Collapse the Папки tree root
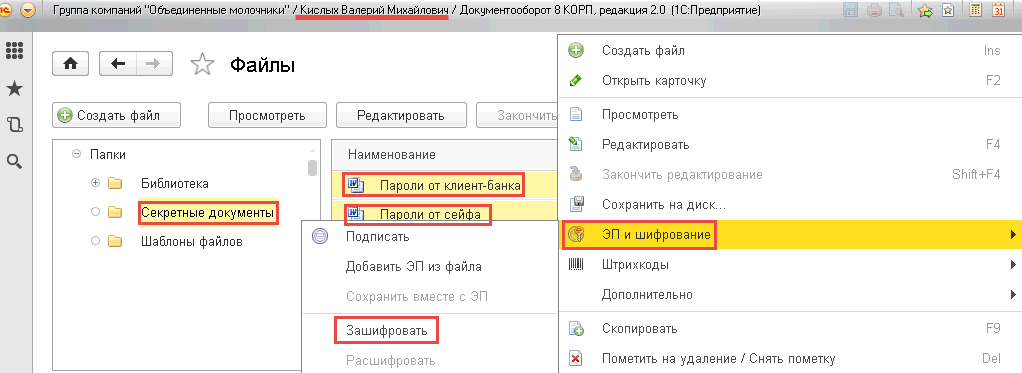Viewport: 1022px width, 373px height. pos(77,155)
